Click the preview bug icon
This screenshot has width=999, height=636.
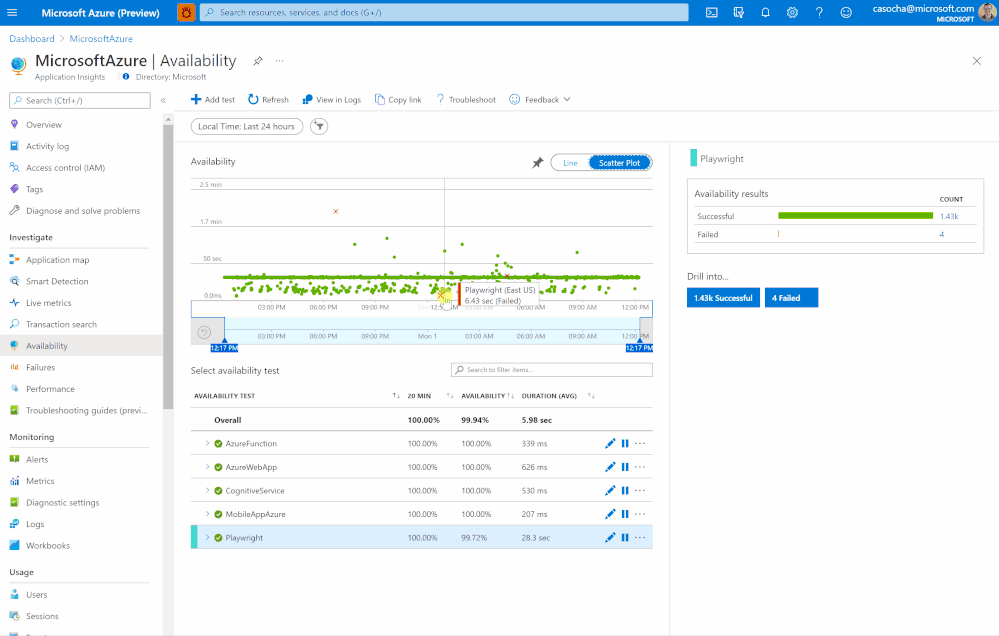pos(186,12)
